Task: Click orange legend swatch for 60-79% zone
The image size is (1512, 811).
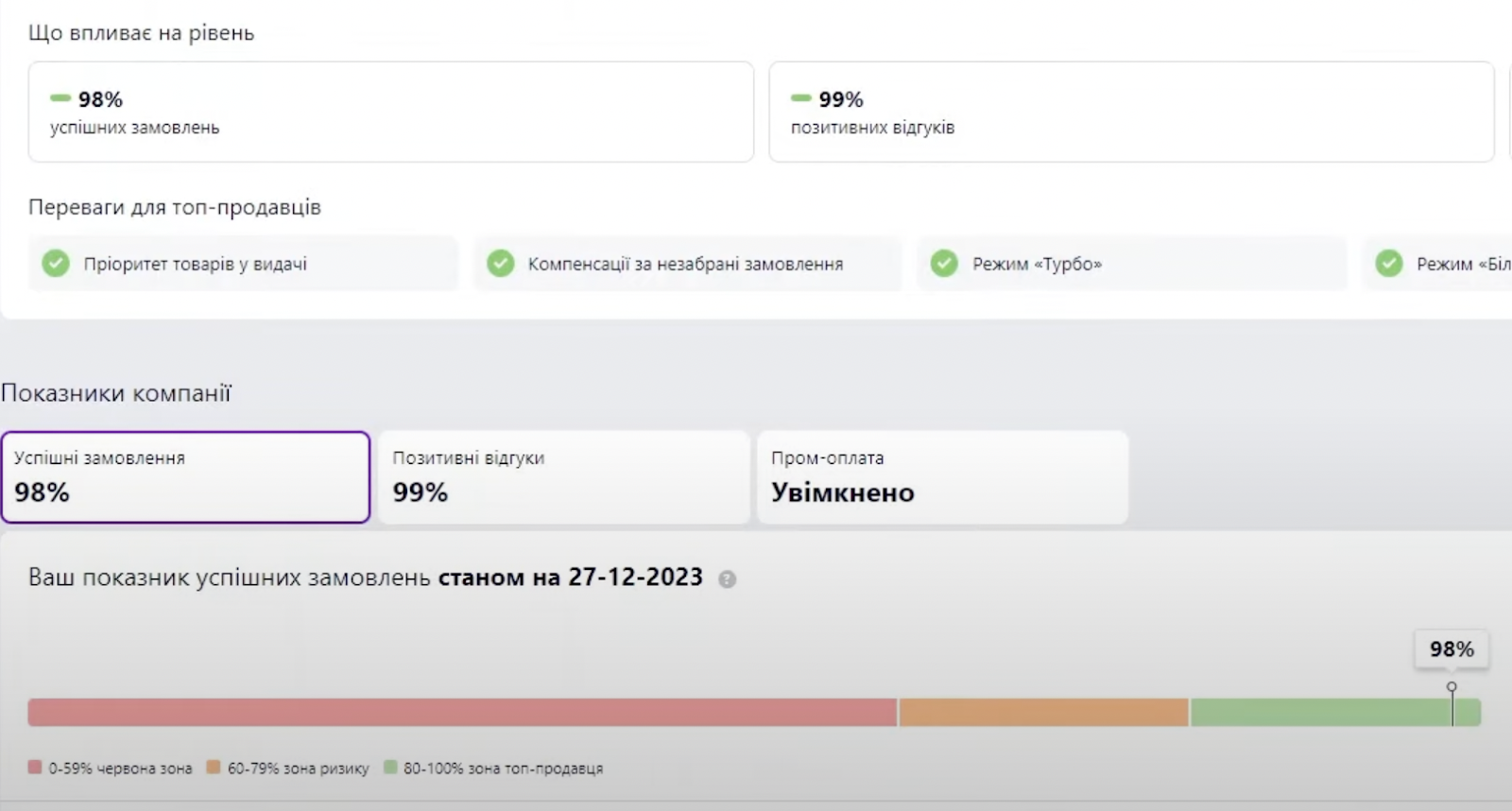Action: click(x=214, y=767)
